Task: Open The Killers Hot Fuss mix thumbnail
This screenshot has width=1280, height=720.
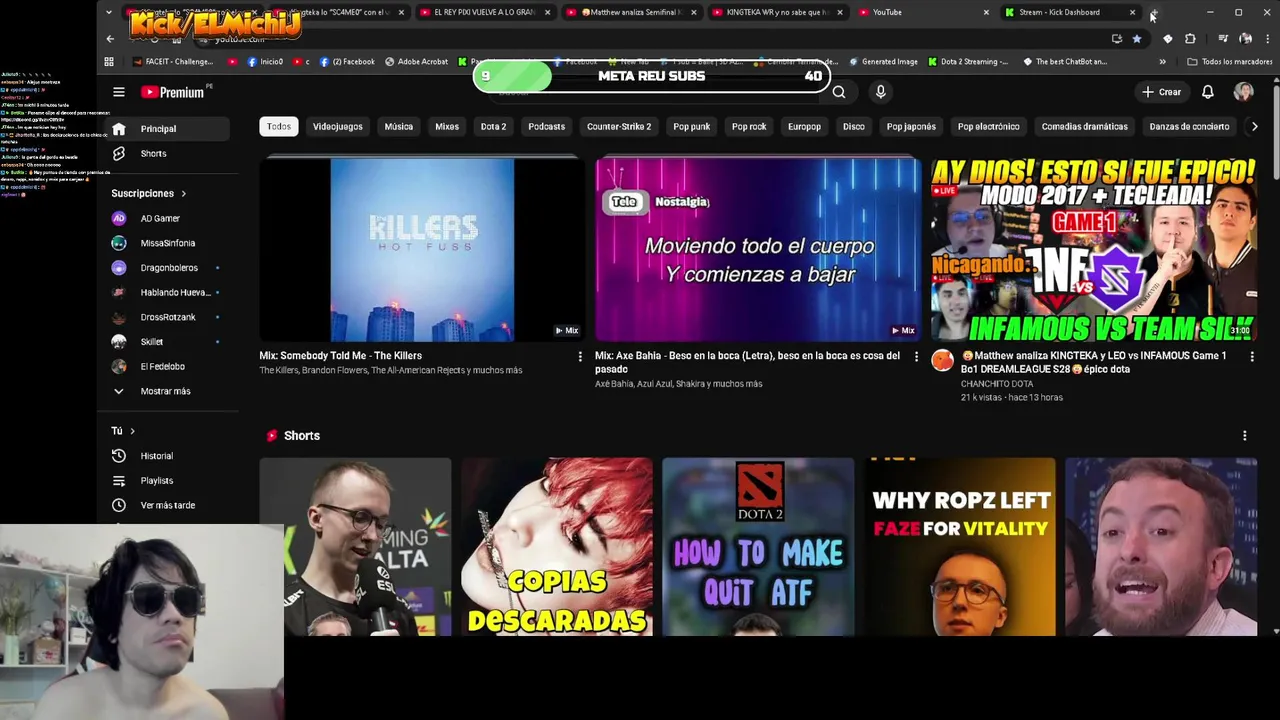Action: point(422,250)
